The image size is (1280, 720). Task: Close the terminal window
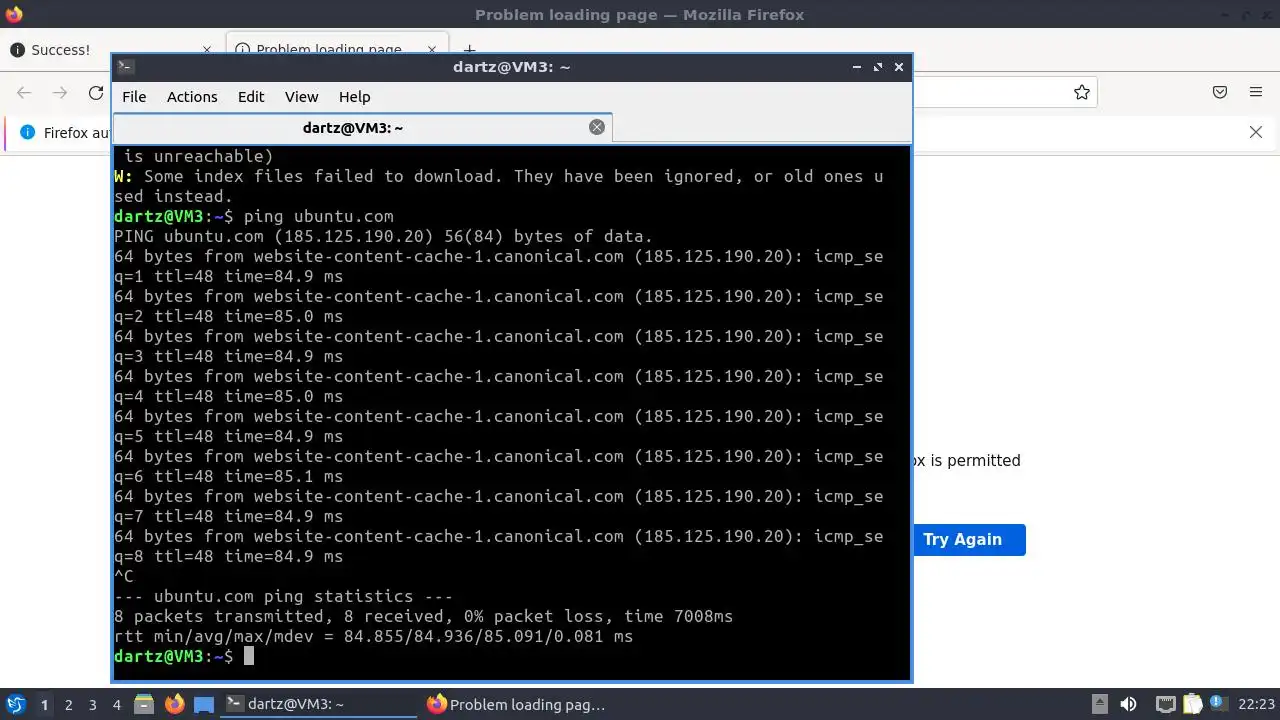[x=899, y=67]
